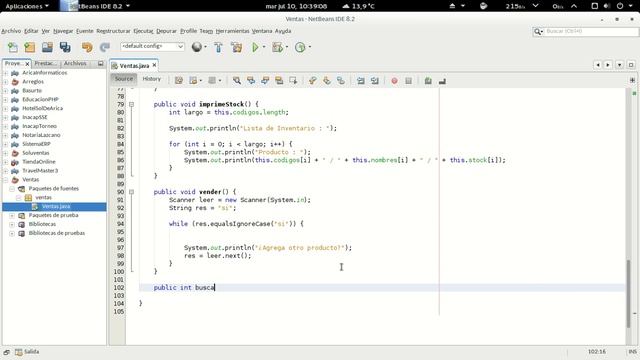Expand the Bibliotecas de pruebas node
This screenshot has height=360, width=640.
(x=12, y=233)
